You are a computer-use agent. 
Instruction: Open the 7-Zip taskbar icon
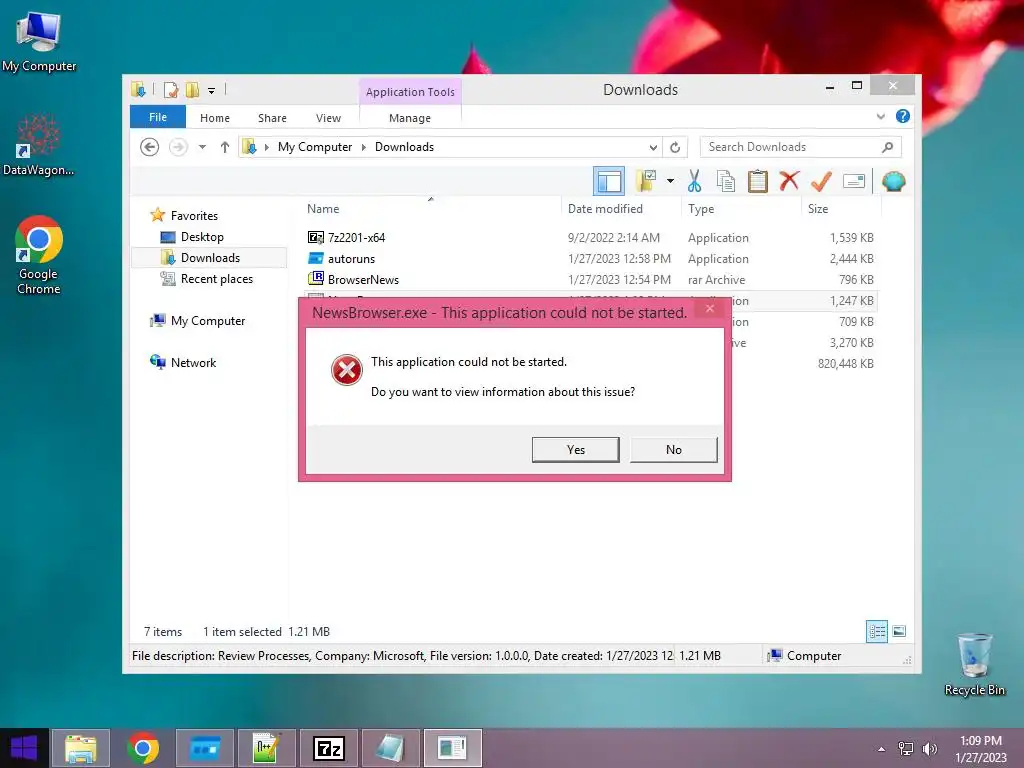tap(328, 748)
